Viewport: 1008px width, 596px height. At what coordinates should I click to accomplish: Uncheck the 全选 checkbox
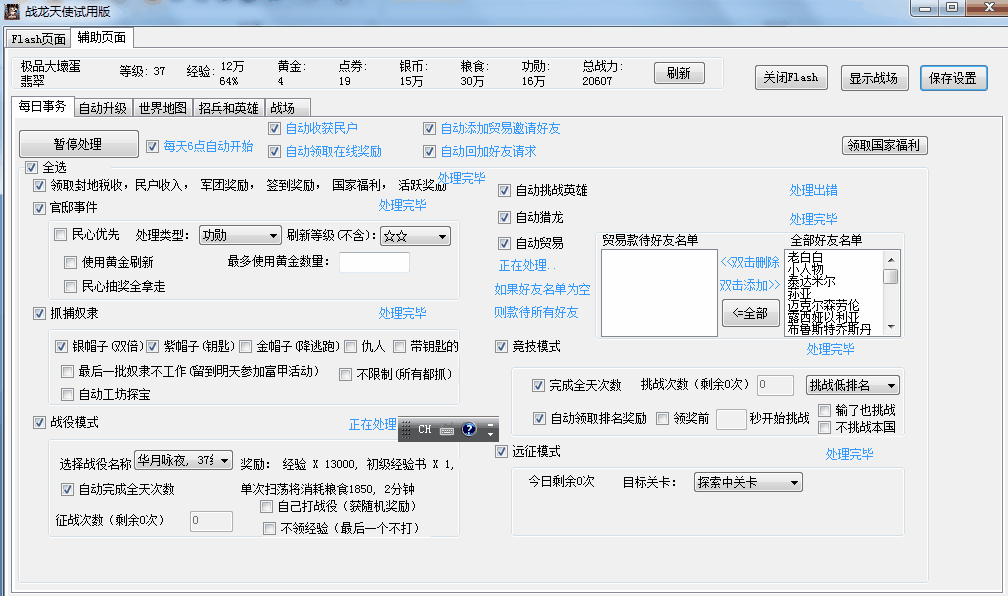pos(31,167)
